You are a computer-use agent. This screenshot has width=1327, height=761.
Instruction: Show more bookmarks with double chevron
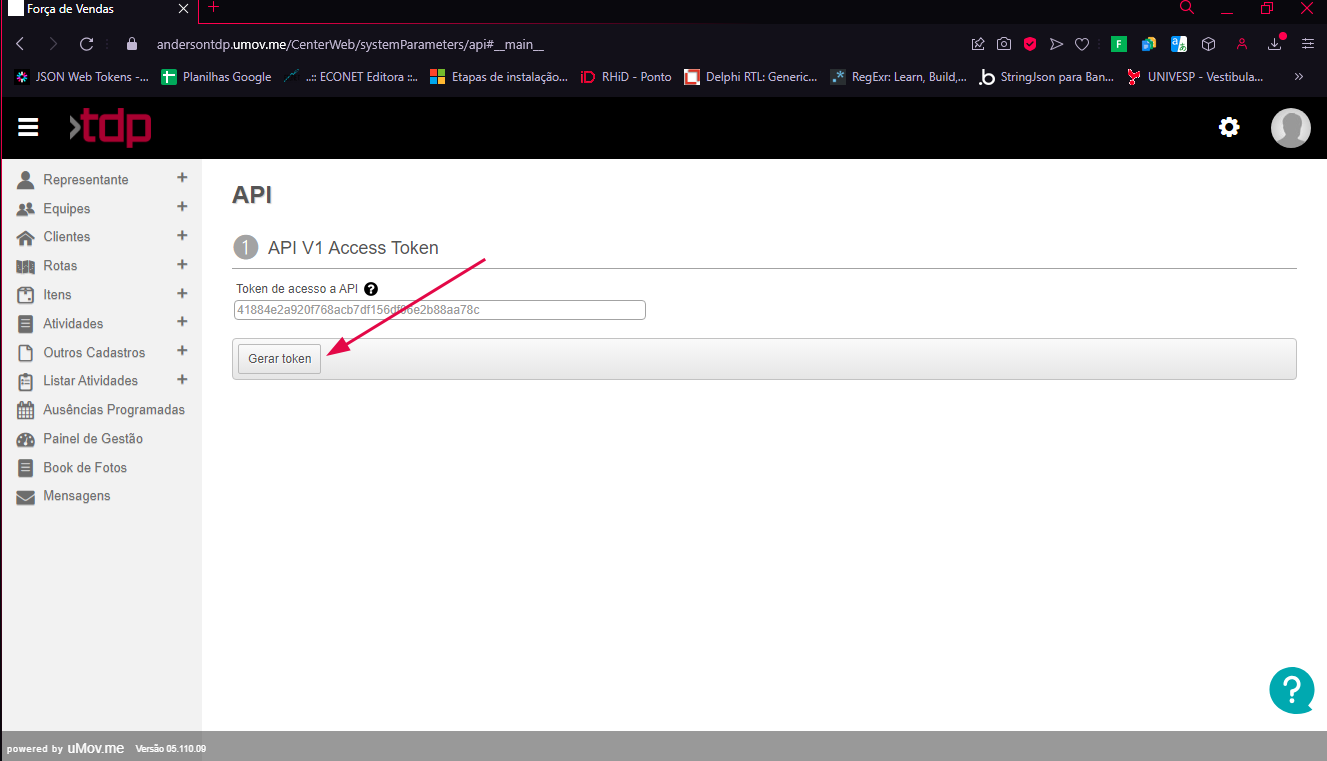coord(1299,76)
